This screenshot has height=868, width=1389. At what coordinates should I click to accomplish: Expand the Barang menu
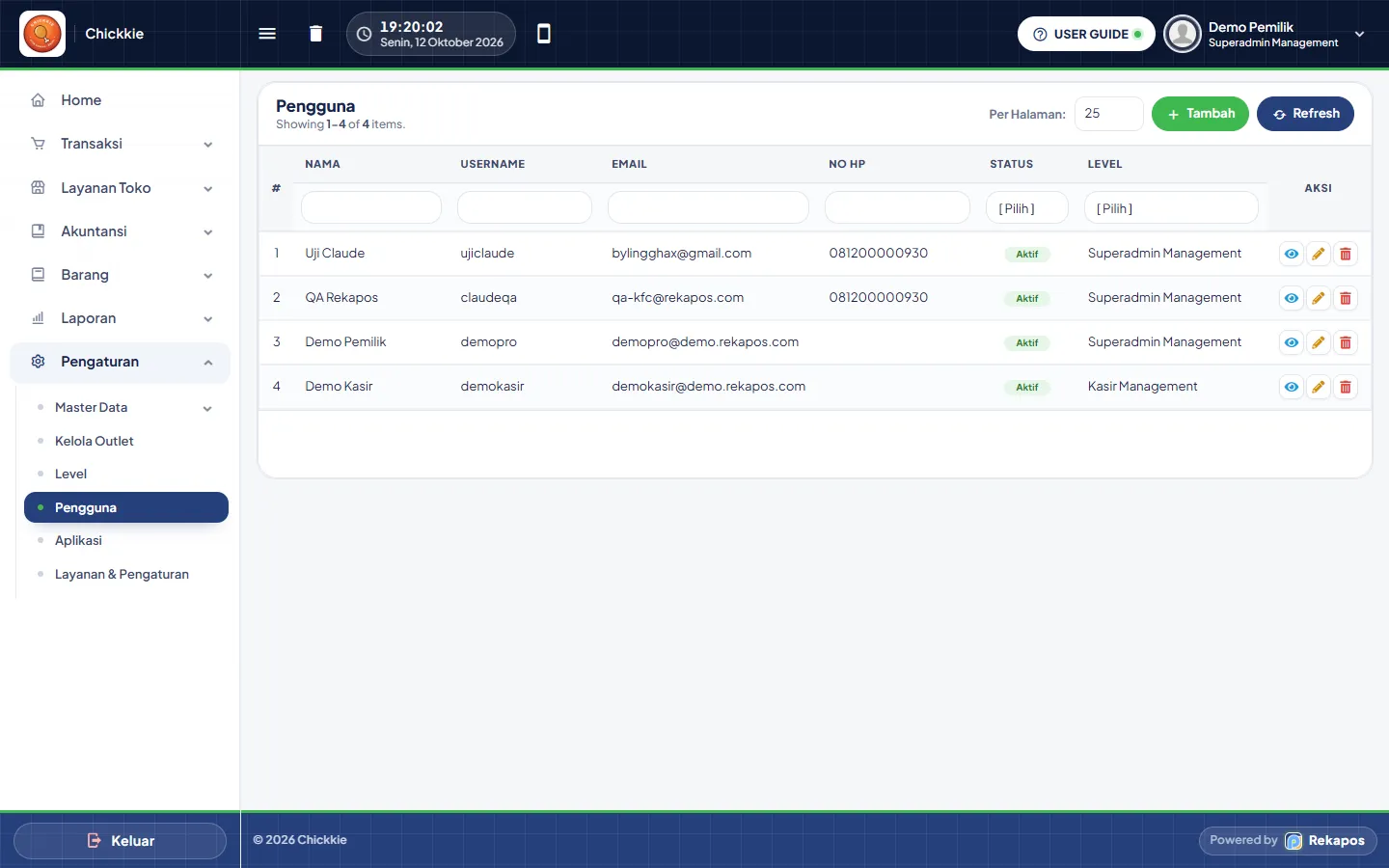[120, 275]
